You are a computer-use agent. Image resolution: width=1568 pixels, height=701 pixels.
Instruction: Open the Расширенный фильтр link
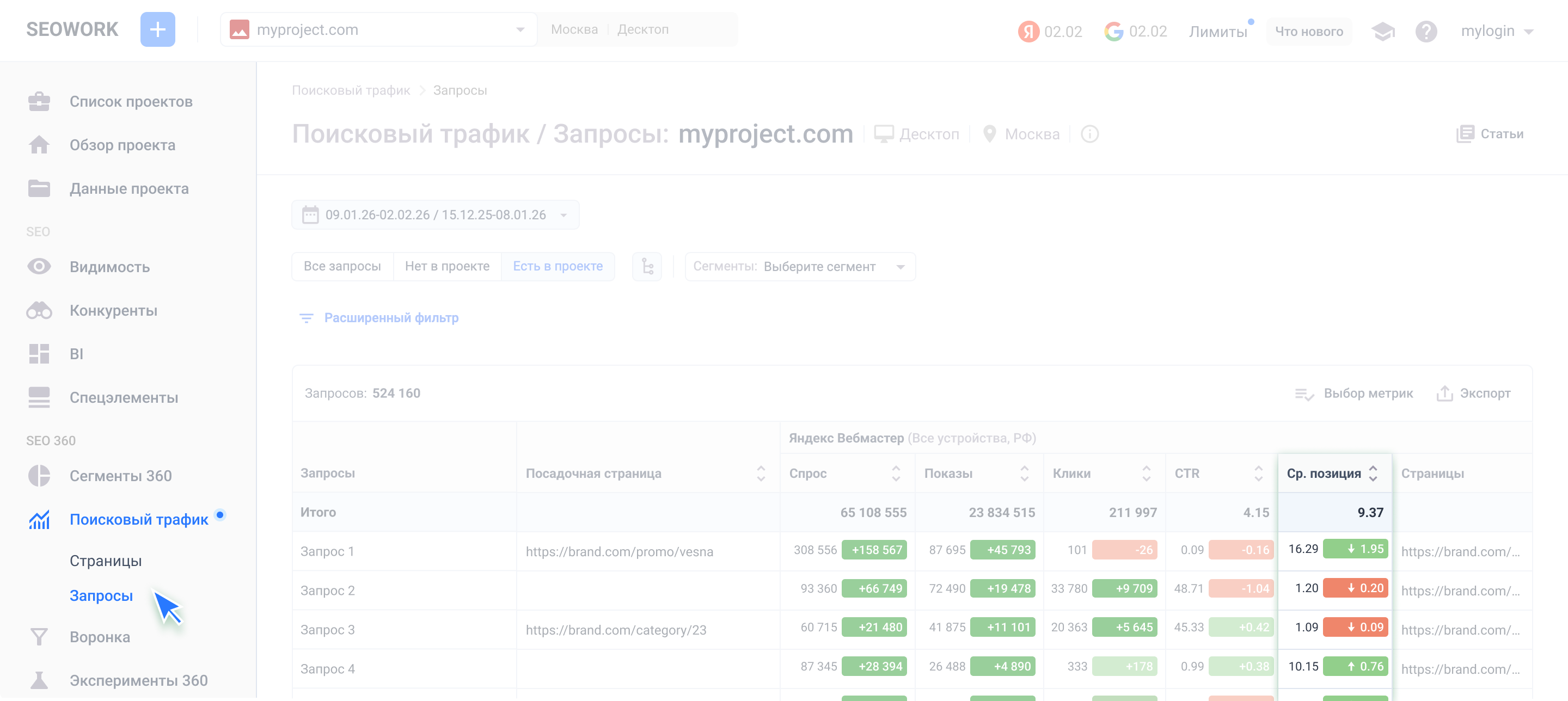tap(391, 318)
